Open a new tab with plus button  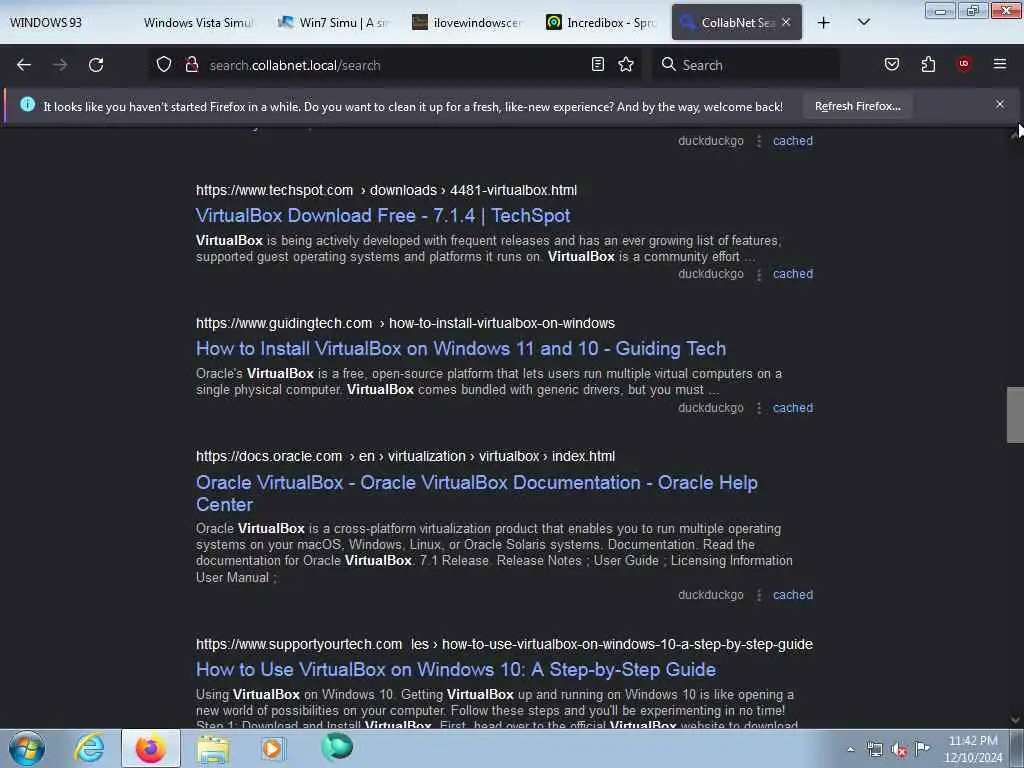pos(824,23)
